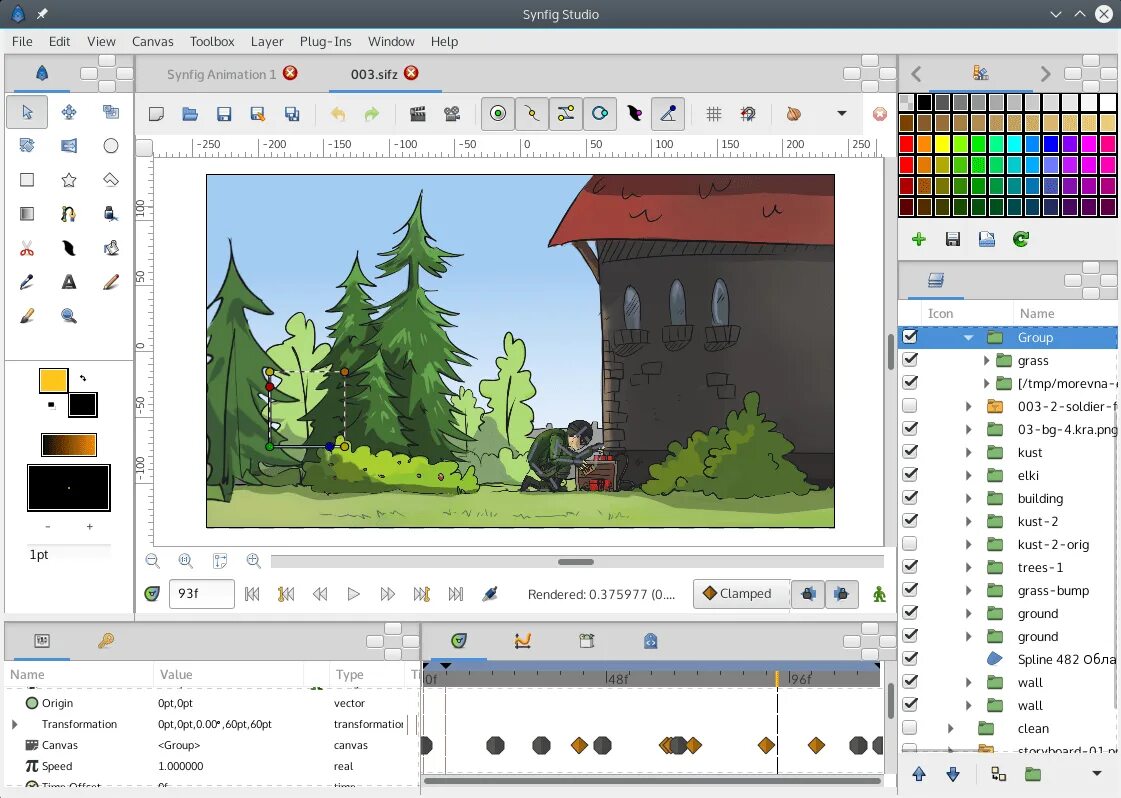1121x798 pixels.
Task: Activate the Zoom tool
Action: click(x=69, y=315)
